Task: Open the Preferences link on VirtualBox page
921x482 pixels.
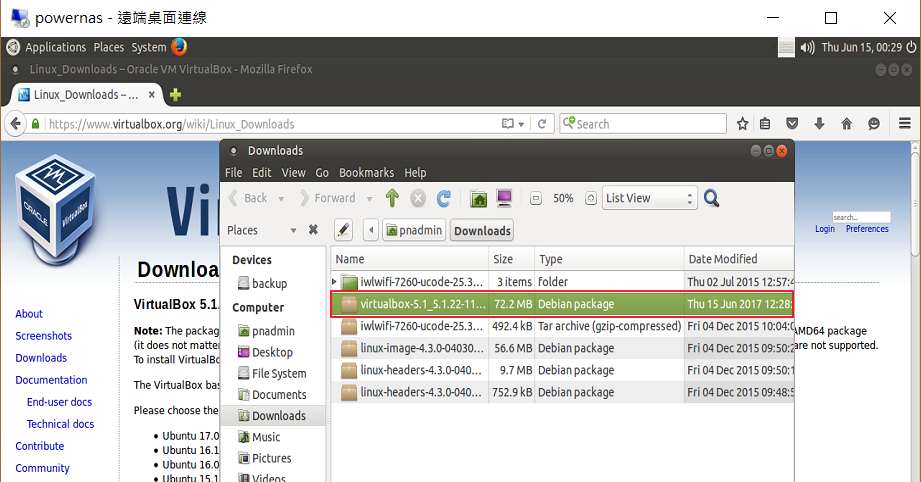Action: pyautogui.click(x=867, y=229)
